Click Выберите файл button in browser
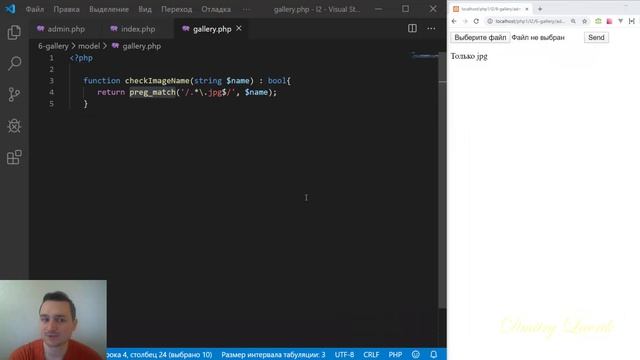 (x=480, y=38)
